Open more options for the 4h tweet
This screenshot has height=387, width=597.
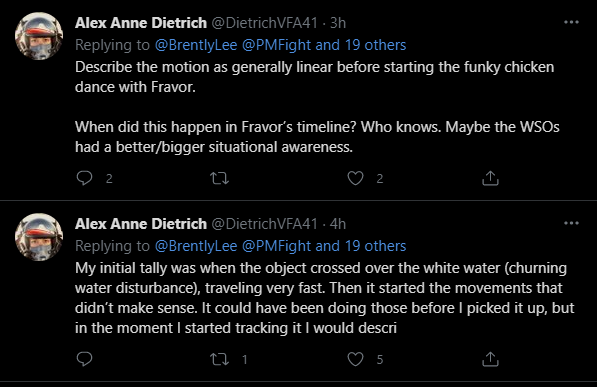point(571,223)
